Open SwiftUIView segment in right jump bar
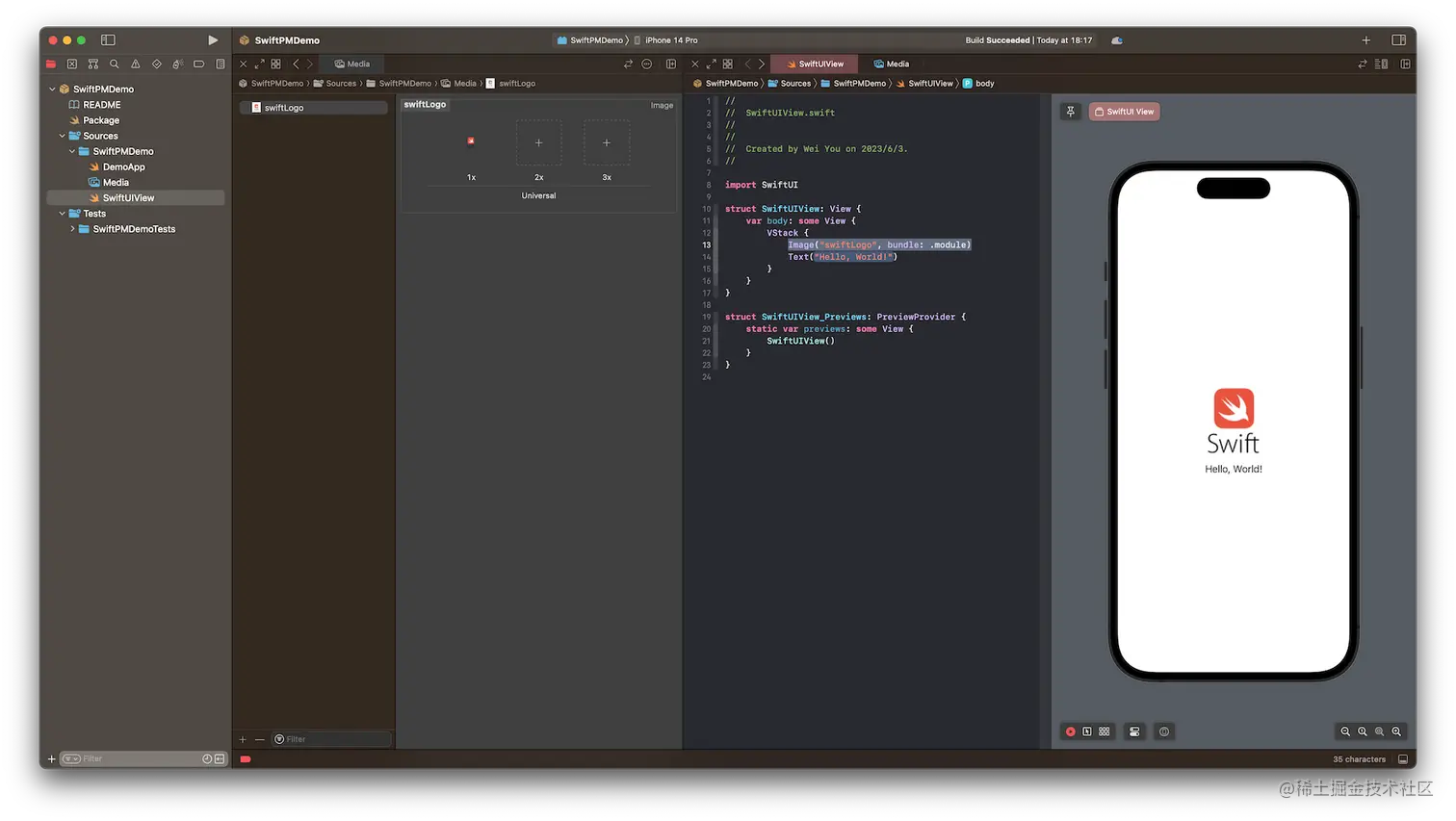 924,84
